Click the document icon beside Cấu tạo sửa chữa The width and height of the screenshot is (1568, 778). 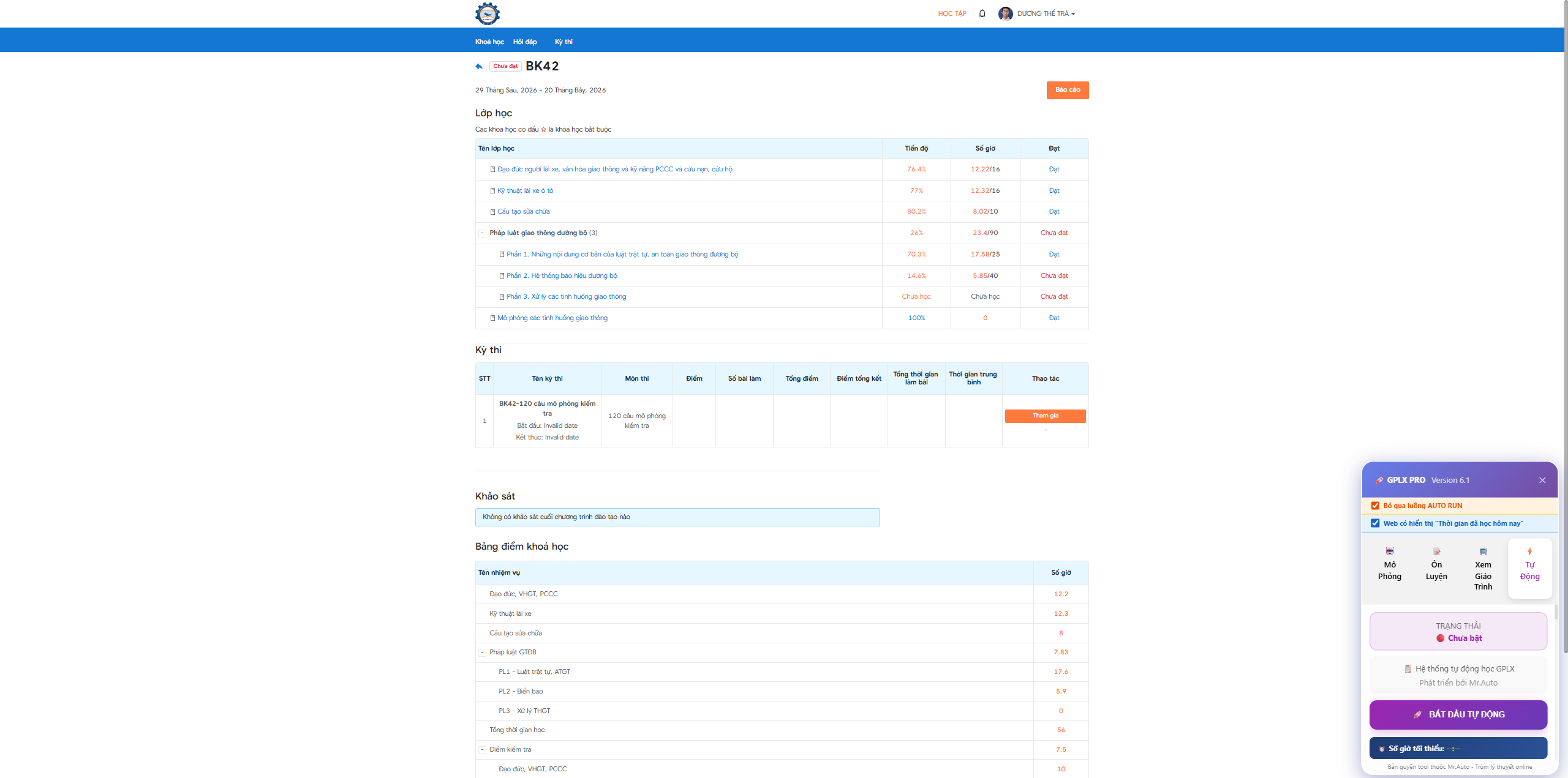492,212
